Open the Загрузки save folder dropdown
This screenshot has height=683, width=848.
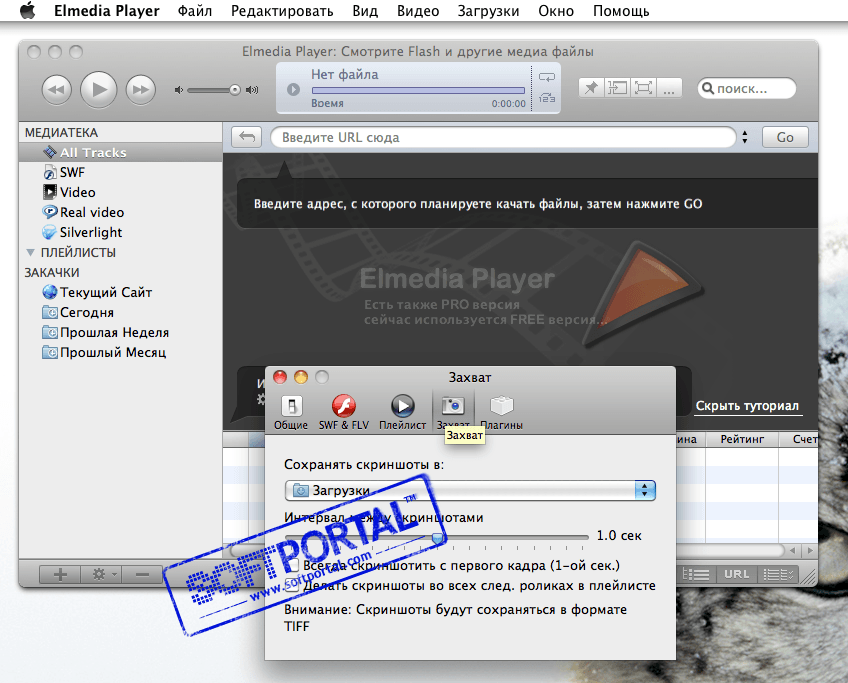pyautogui.click(x=470, y=490)
